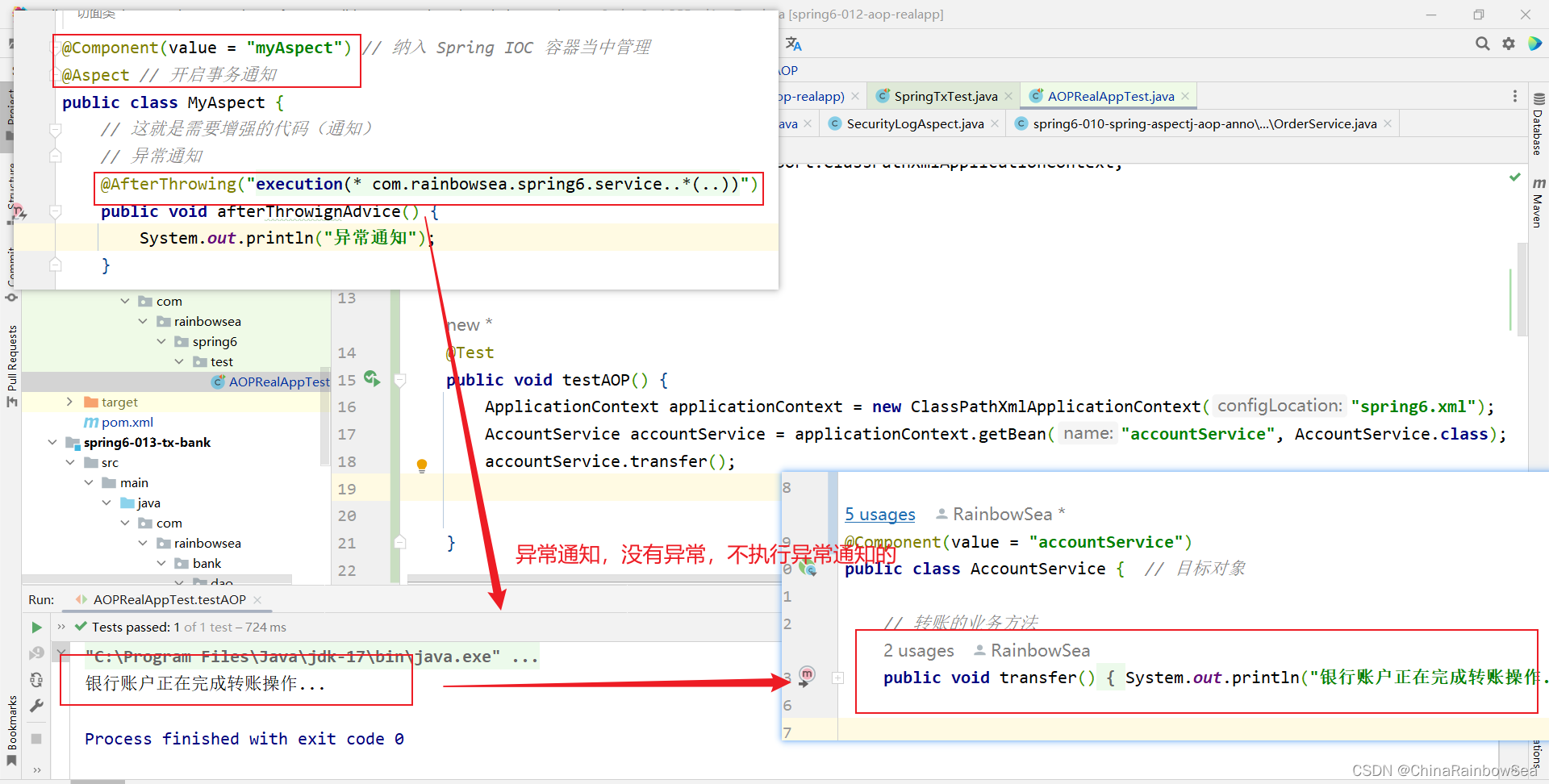Click run test gutter icon at line 15
The height and width of the screenshot is (784, 1549).
coord(372,378)
